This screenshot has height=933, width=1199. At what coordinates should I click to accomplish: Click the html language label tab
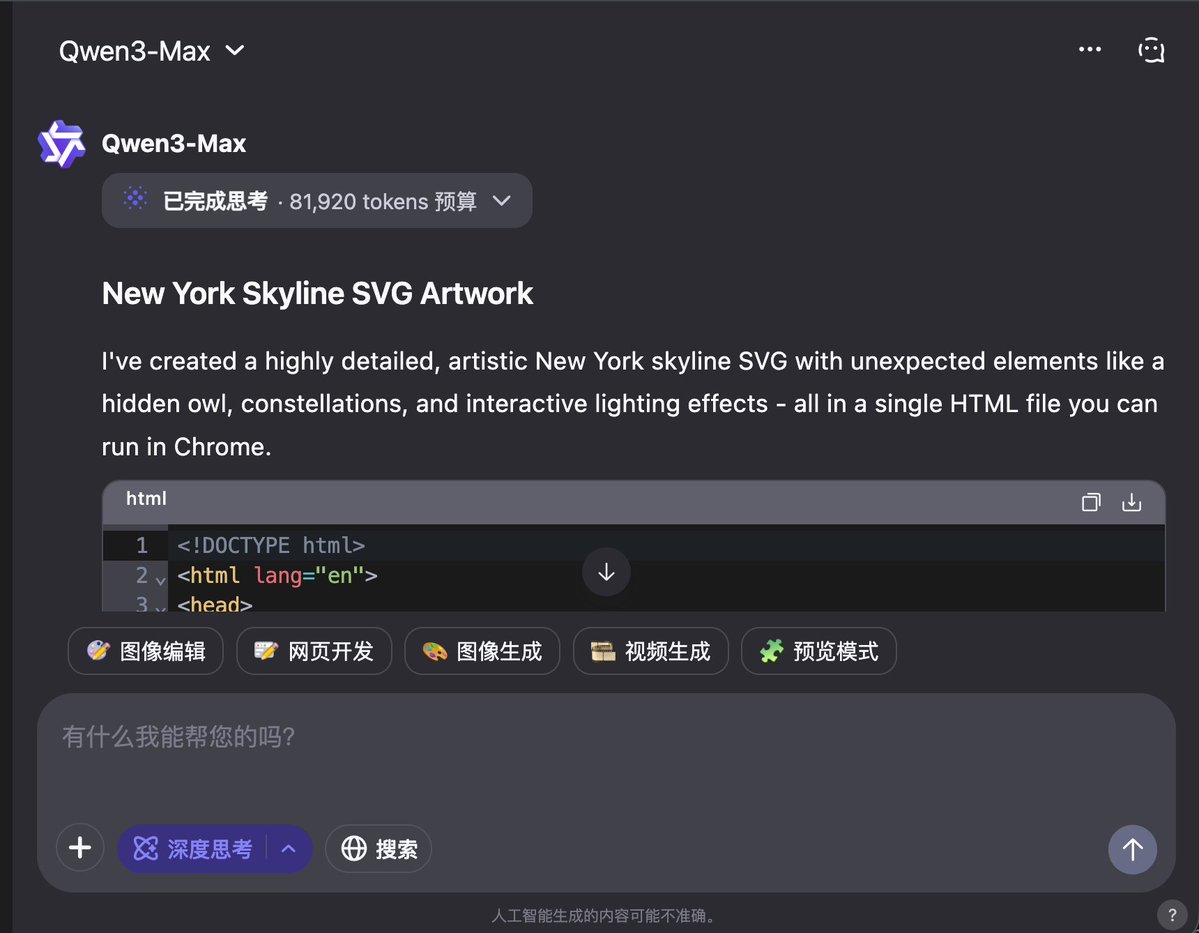pos(145,498)
